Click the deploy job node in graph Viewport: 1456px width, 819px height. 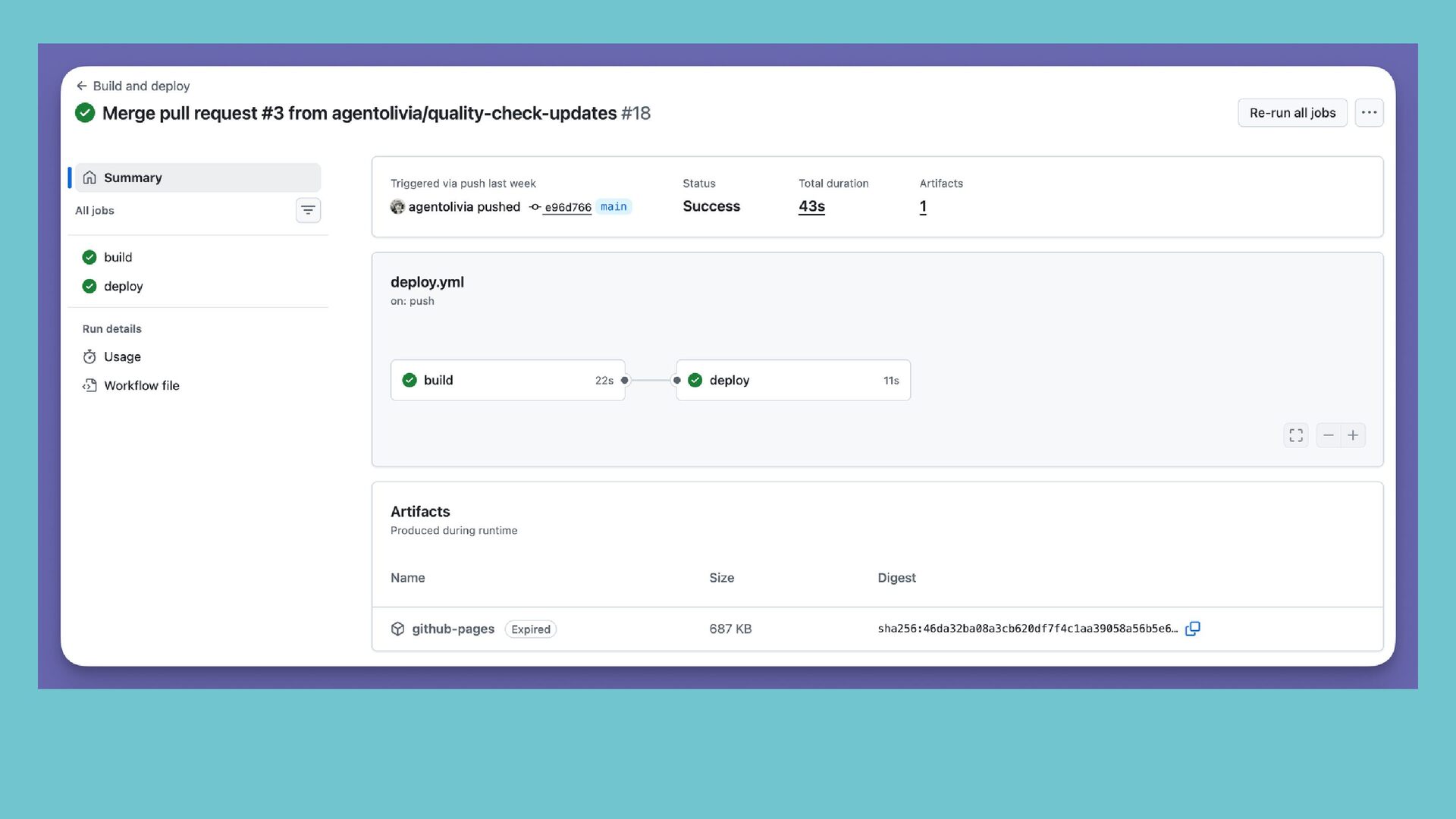(x=793, y=380)
